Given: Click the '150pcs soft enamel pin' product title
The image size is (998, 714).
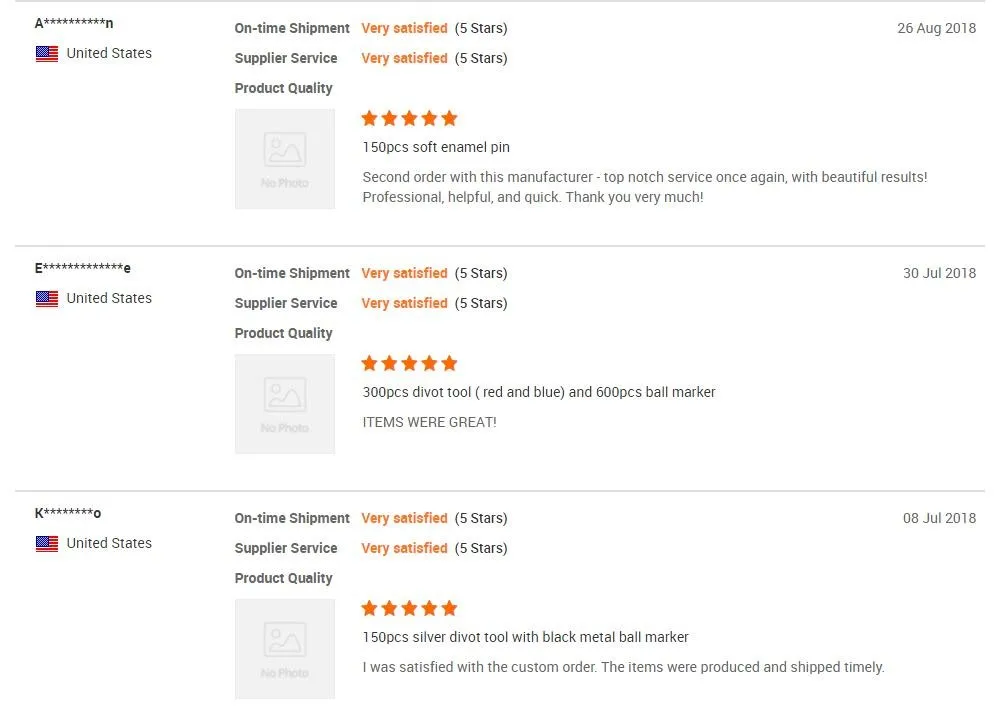Looking at the screenshot, I should (x=436, y=148).
